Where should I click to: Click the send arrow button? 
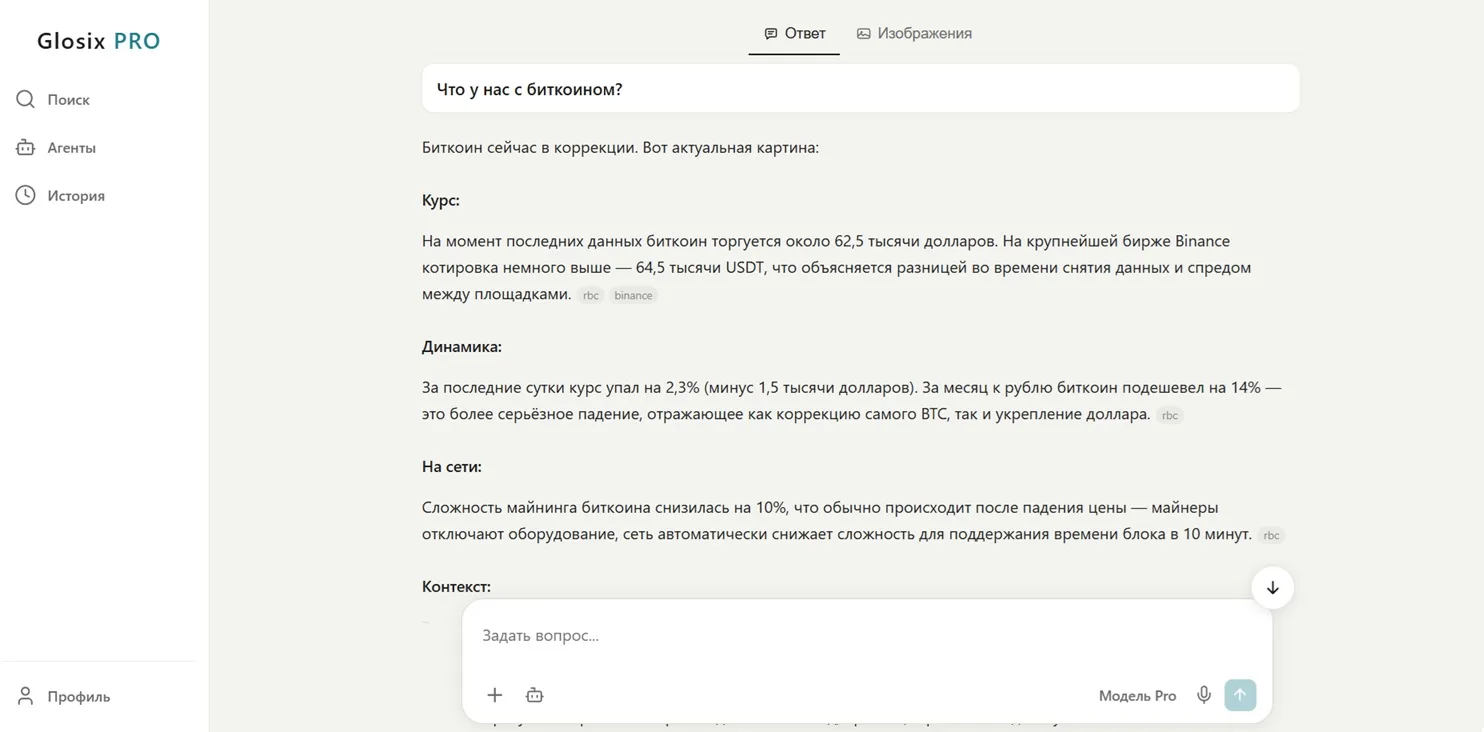[1240, 695]
